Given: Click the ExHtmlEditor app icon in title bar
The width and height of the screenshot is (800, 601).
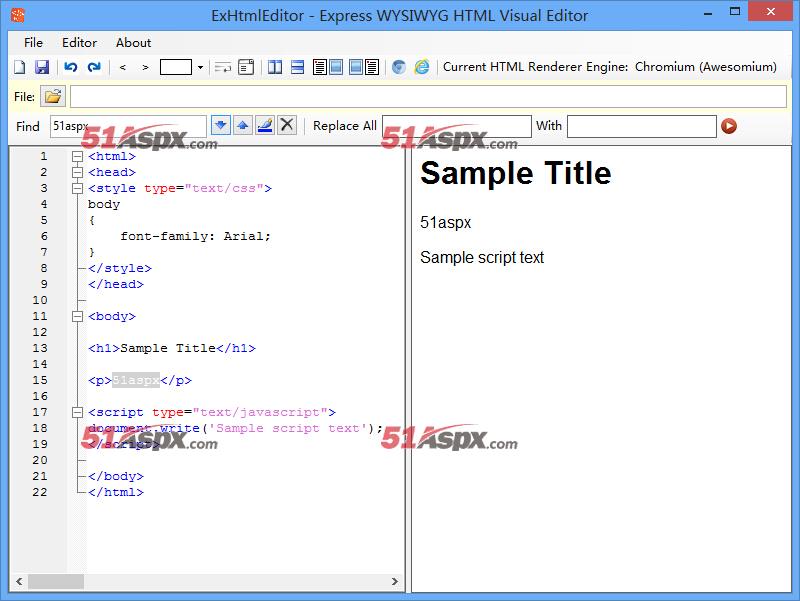Looking at the screenshot, I should point(18,15).
